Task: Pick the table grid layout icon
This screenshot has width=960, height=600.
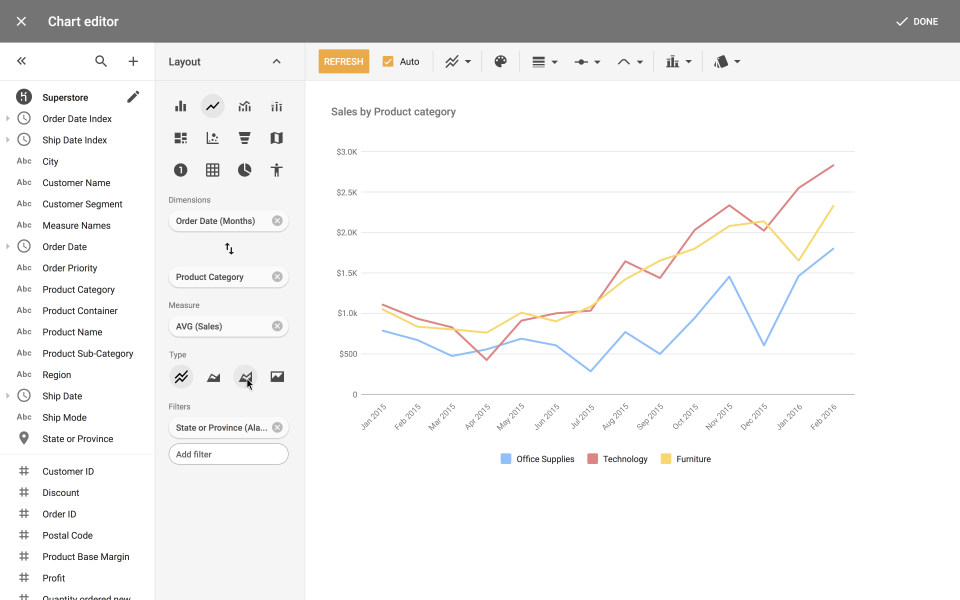Action: point(213,170)
